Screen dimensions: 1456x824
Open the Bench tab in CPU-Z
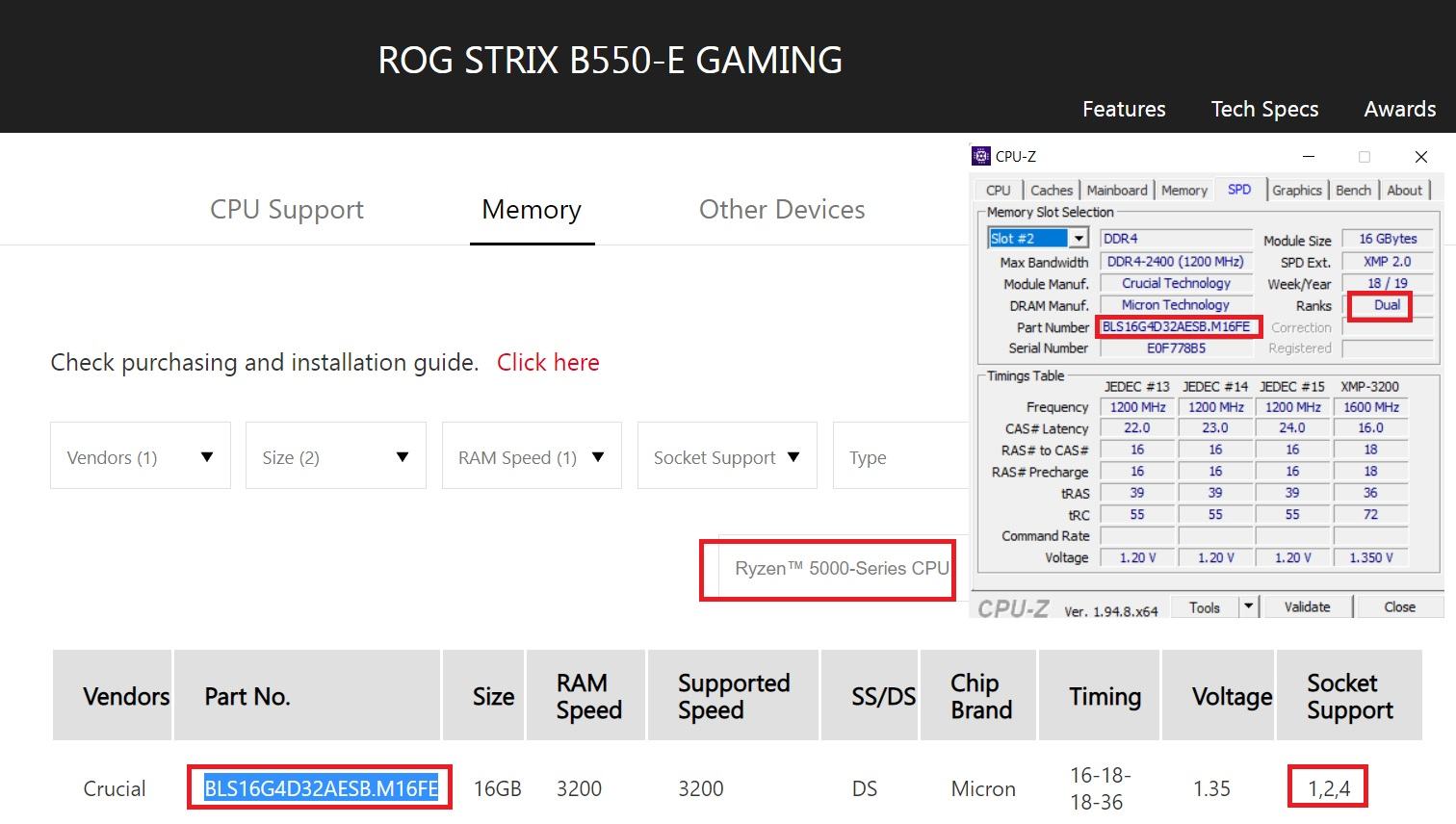1353,191
